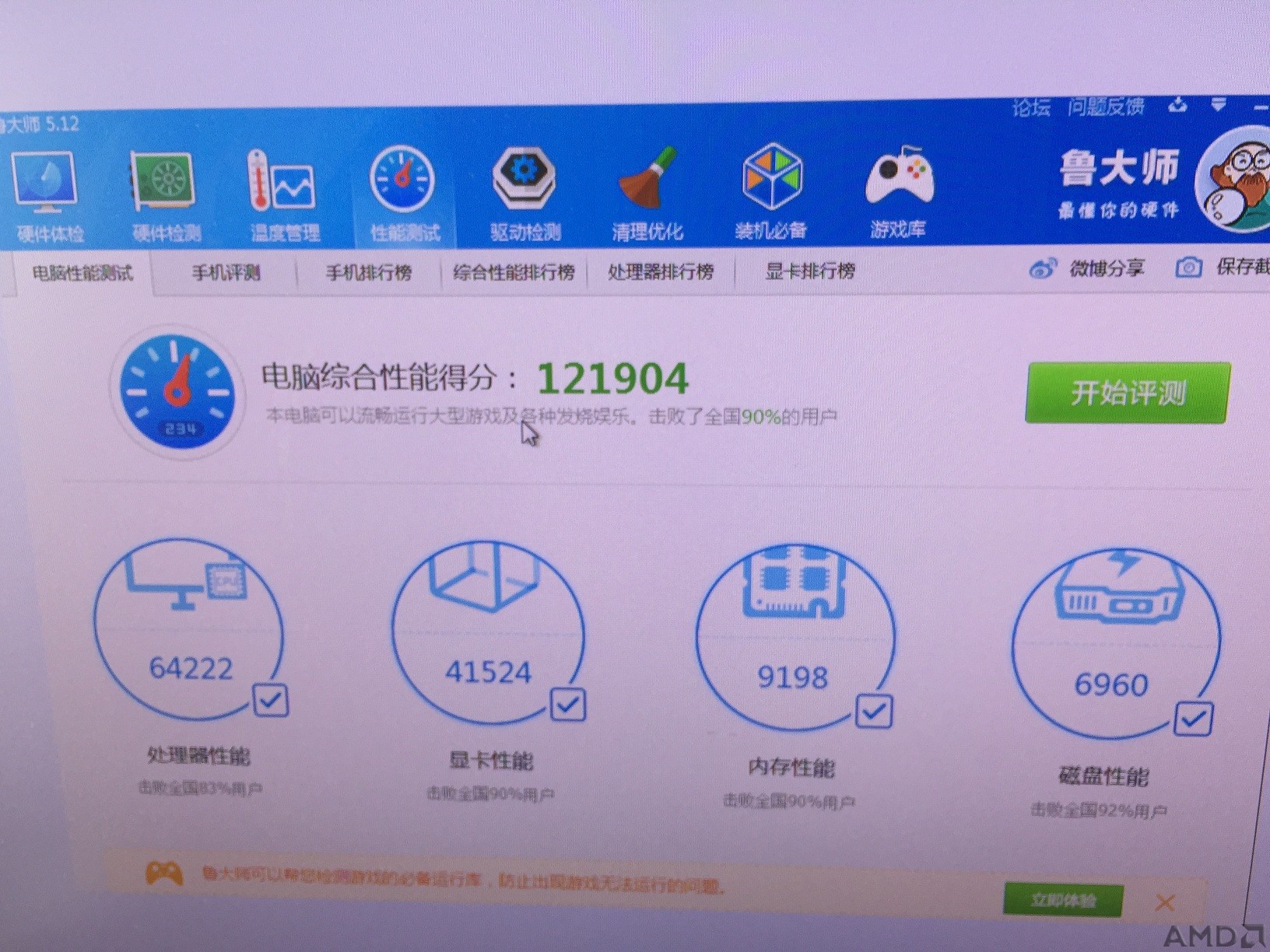
Task: Open the 问题反馈 feedback link
Action: [x=1106, y=106]
